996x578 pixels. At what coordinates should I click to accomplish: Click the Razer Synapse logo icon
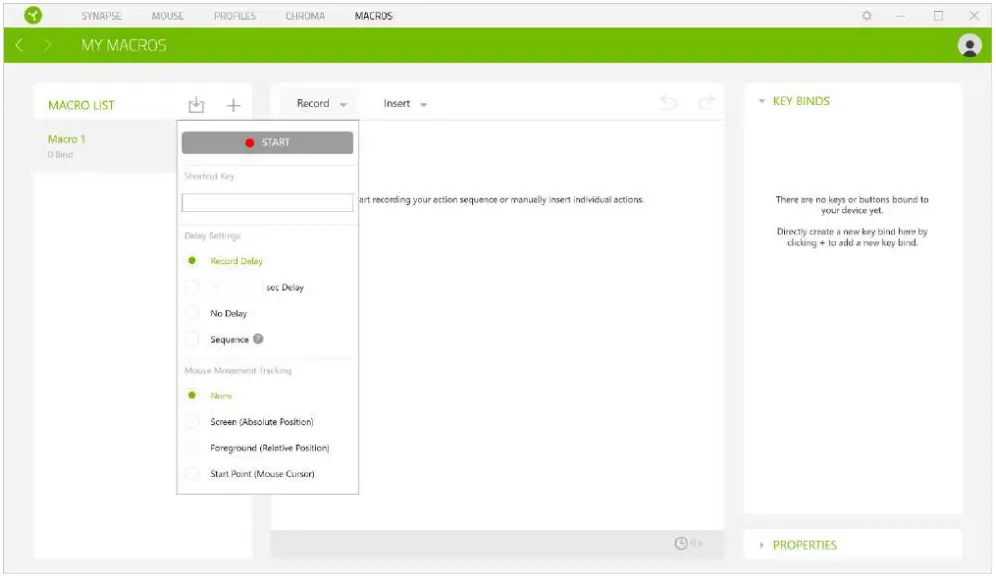(33, 15)
